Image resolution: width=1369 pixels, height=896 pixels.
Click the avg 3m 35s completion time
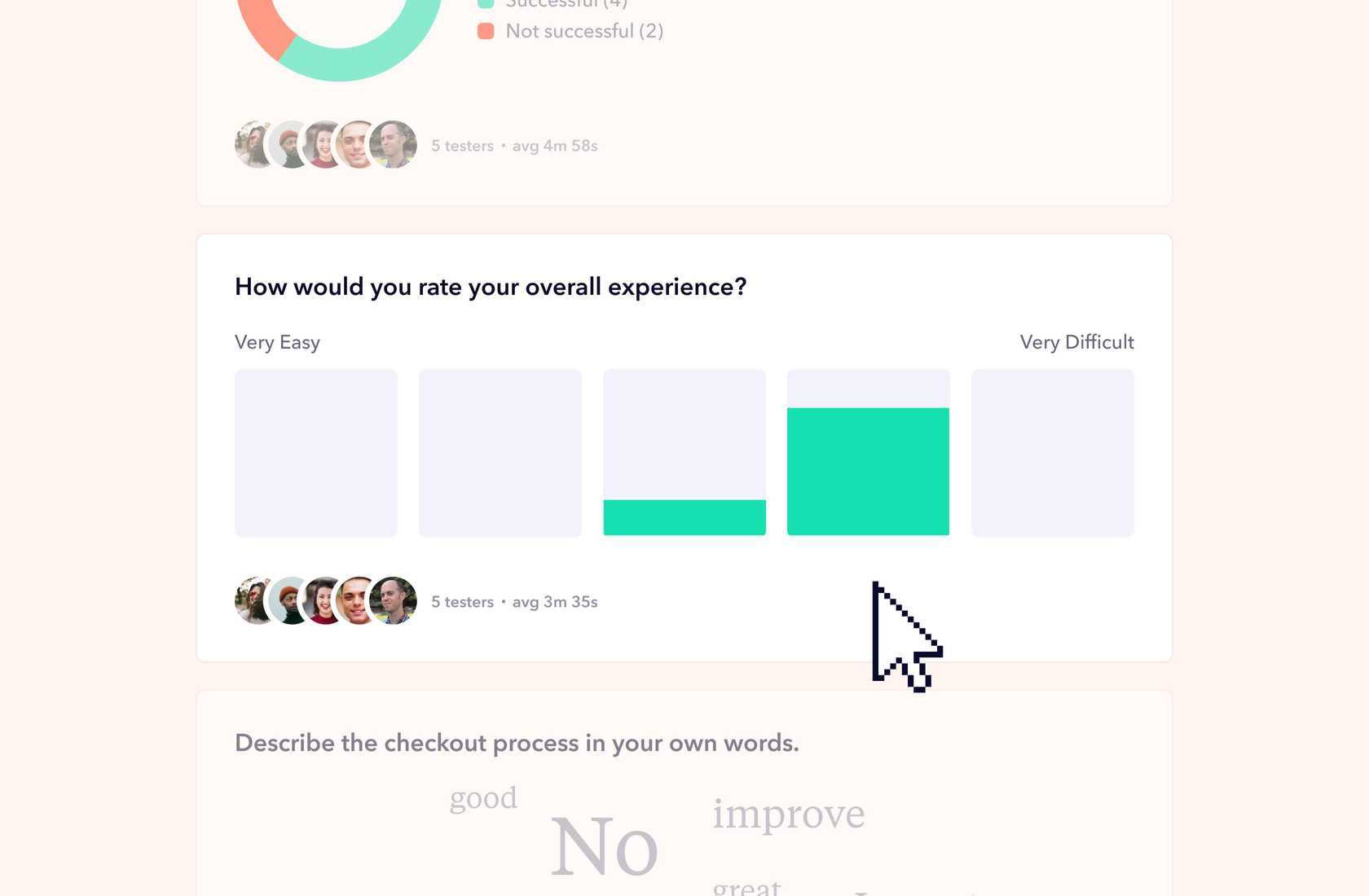tap(555, 601)
